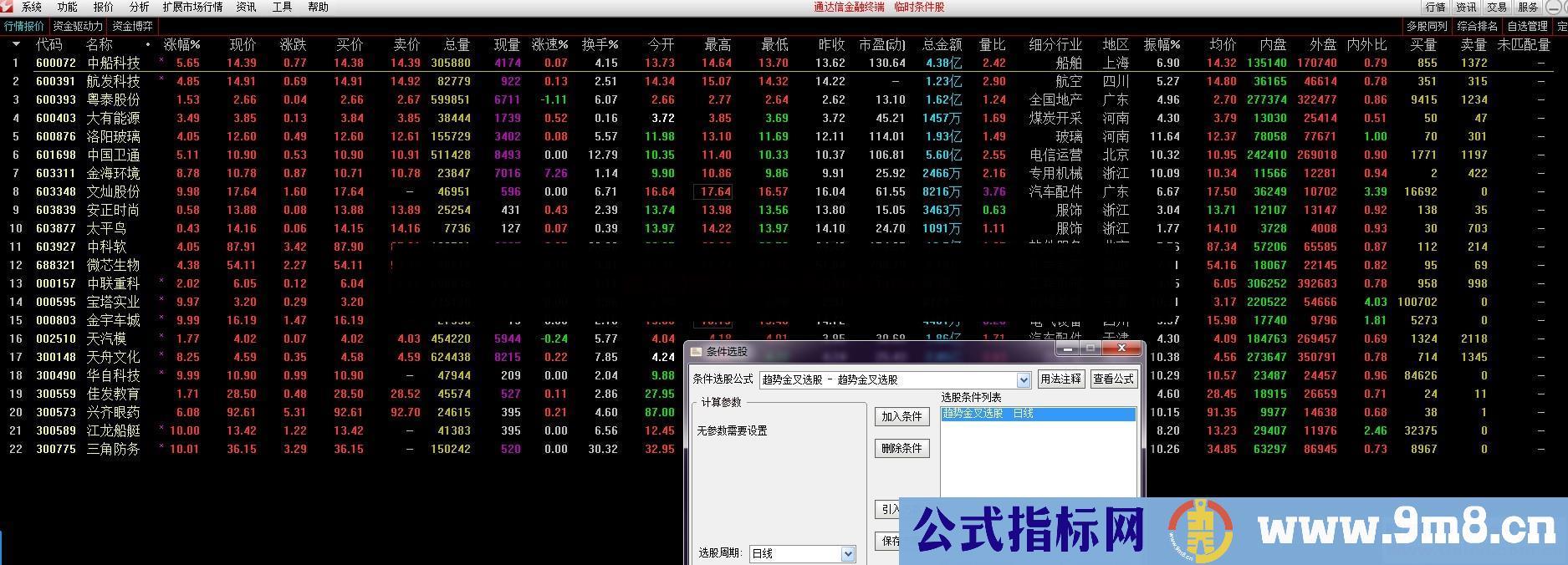The width and height of the screenshot is (1568, 565).
Task: Select stock row 三角防务
Action: (x=114, y=449)
